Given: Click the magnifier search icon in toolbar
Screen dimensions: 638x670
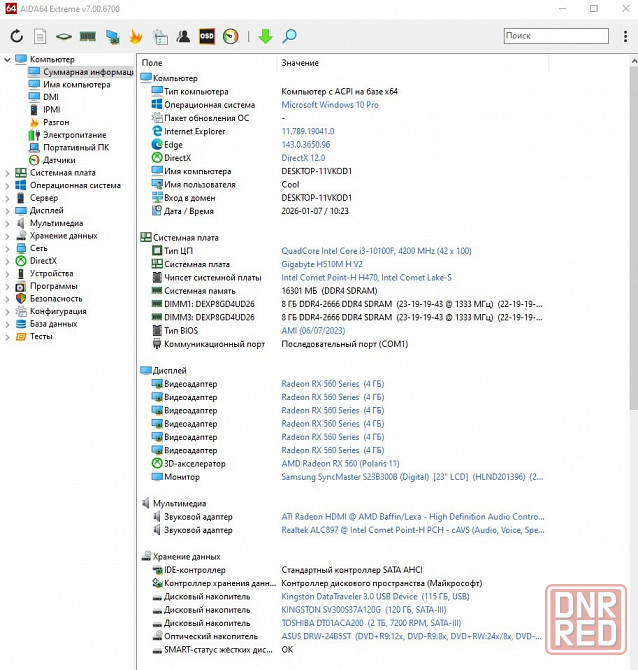Looking at the screenshot, I should coord(289,36).
